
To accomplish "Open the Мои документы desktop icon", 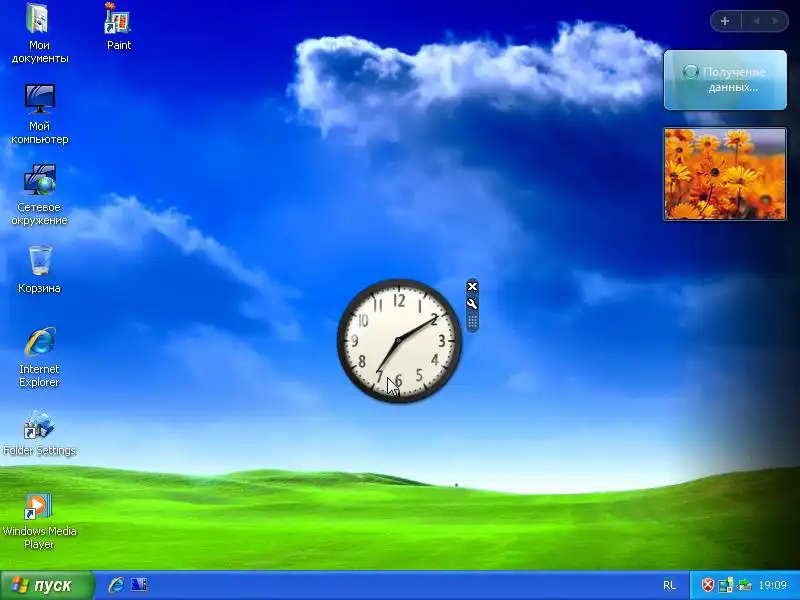I will 39,33.
